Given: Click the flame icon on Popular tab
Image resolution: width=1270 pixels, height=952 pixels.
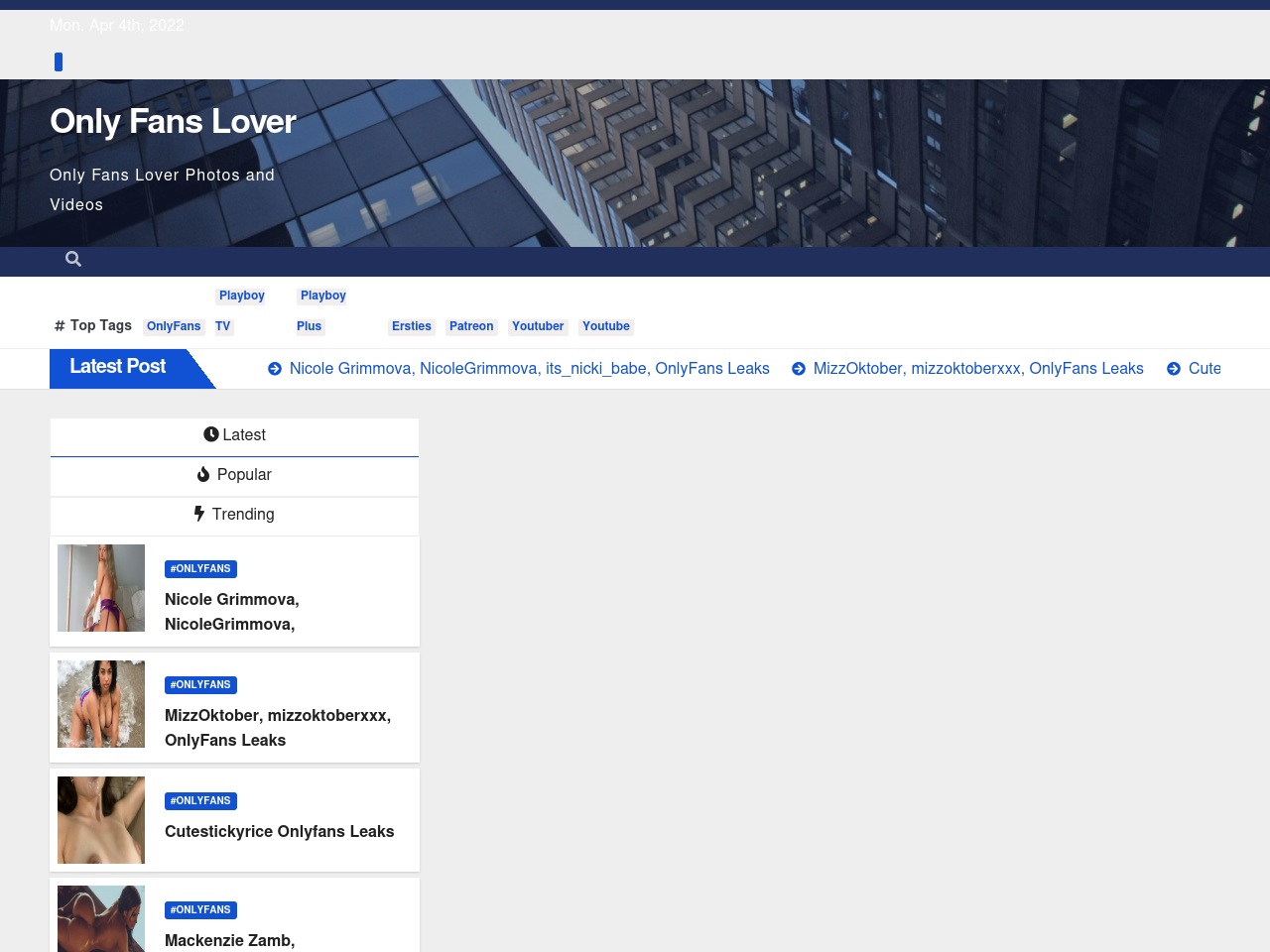Looking at the screenshot, I should click(x=203, y=474).
